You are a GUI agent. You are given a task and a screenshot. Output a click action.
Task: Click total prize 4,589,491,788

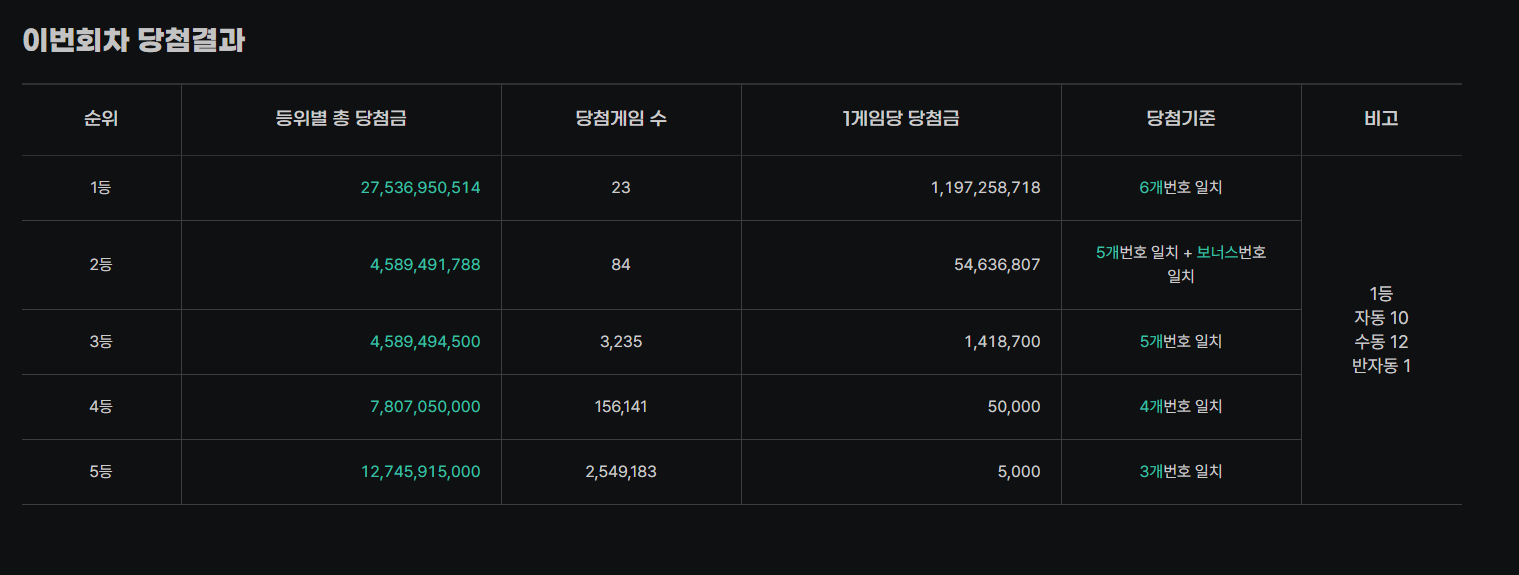coord(425,265)
